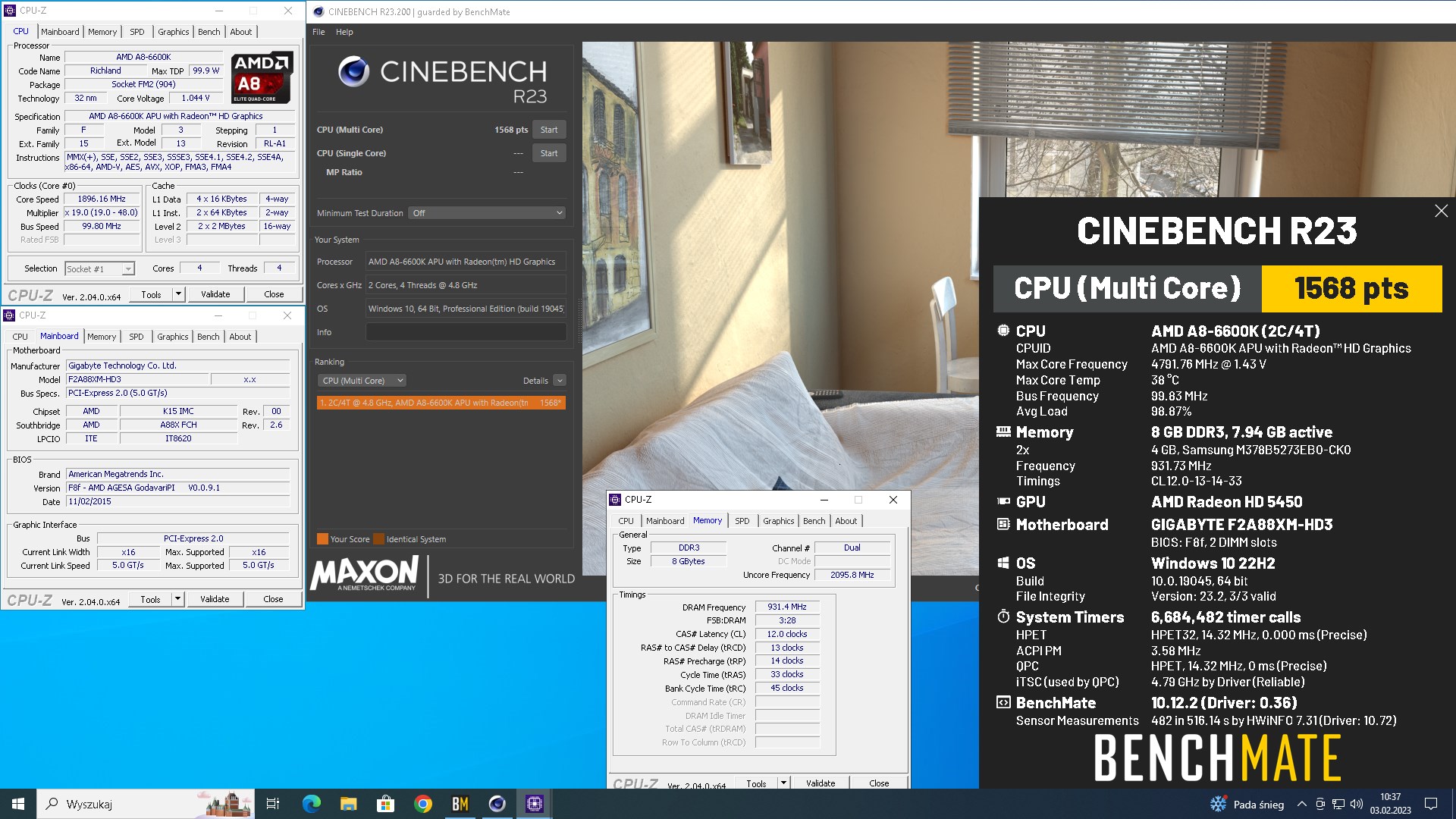Screen dimensions: 1456x819
Task: Open SPD tab in top CPU-Z window
Action: tap(137, 32)
